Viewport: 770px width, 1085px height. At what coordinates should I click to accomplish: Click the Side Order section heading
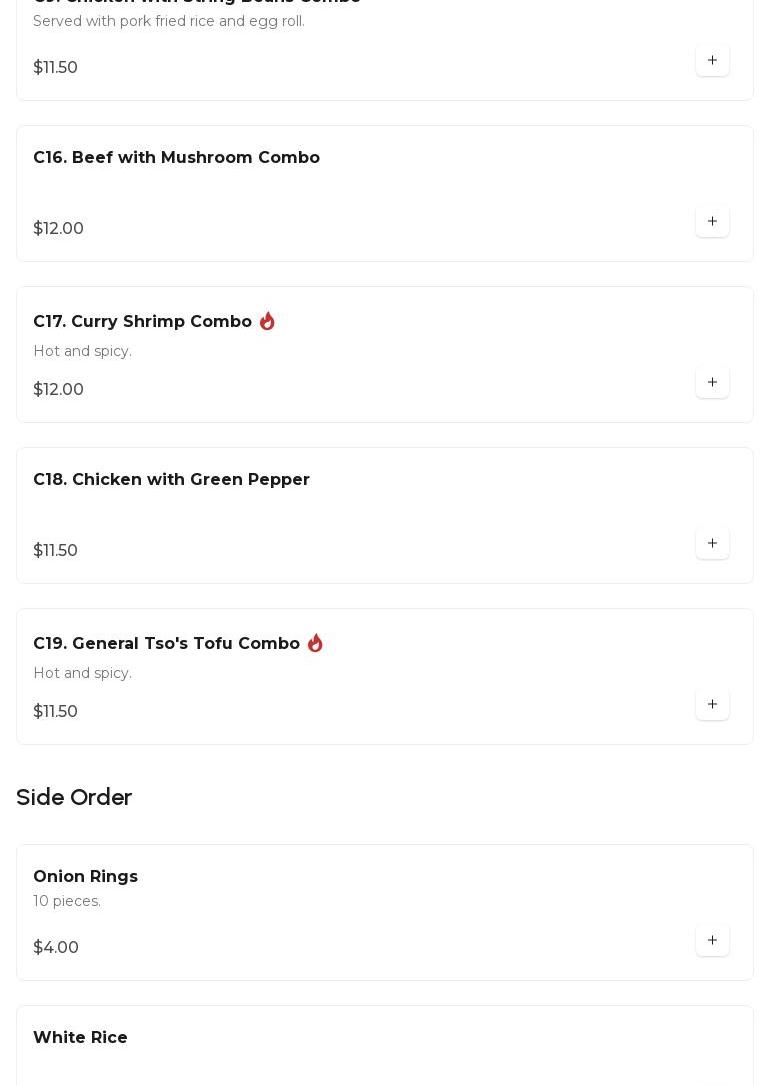click(74, 798)
